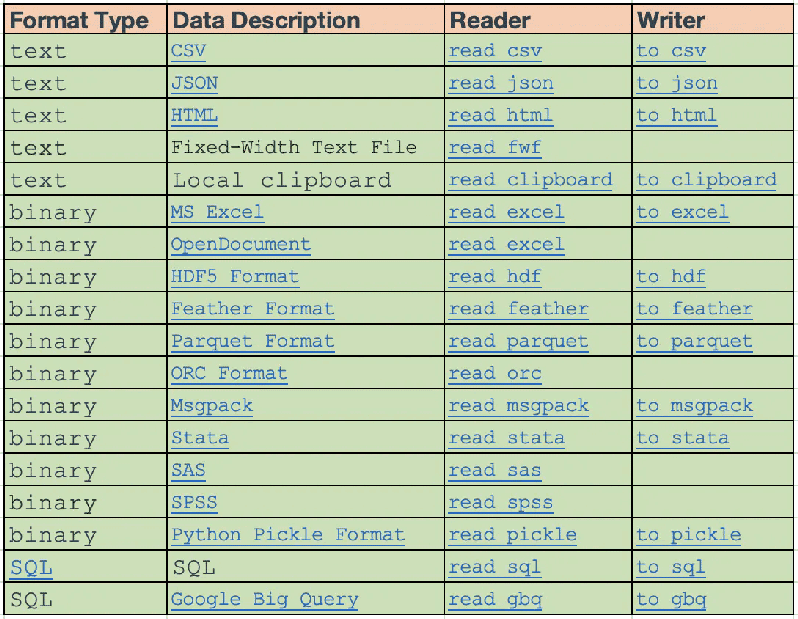Open the Google Big Query link
The width and height of the screenshot is (798, 619).
(265, 600)
